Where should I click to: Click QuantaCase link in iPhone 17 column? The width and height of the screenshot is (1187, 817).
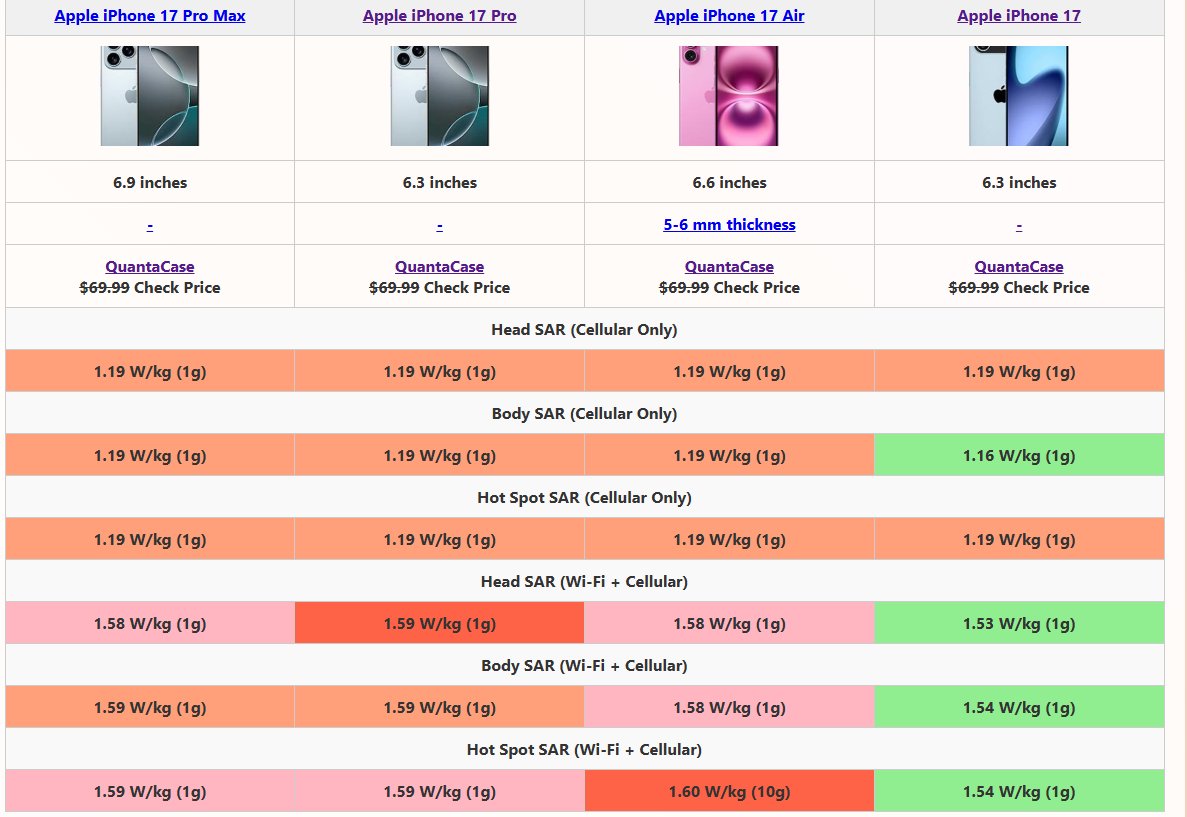[x=1018, y=267]
